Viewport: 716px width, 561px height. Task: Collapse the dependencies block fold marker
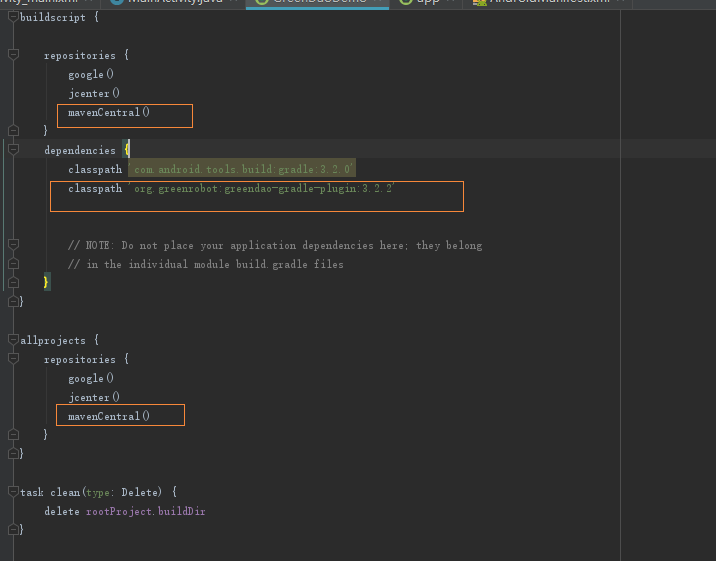(x=13, y=150)
